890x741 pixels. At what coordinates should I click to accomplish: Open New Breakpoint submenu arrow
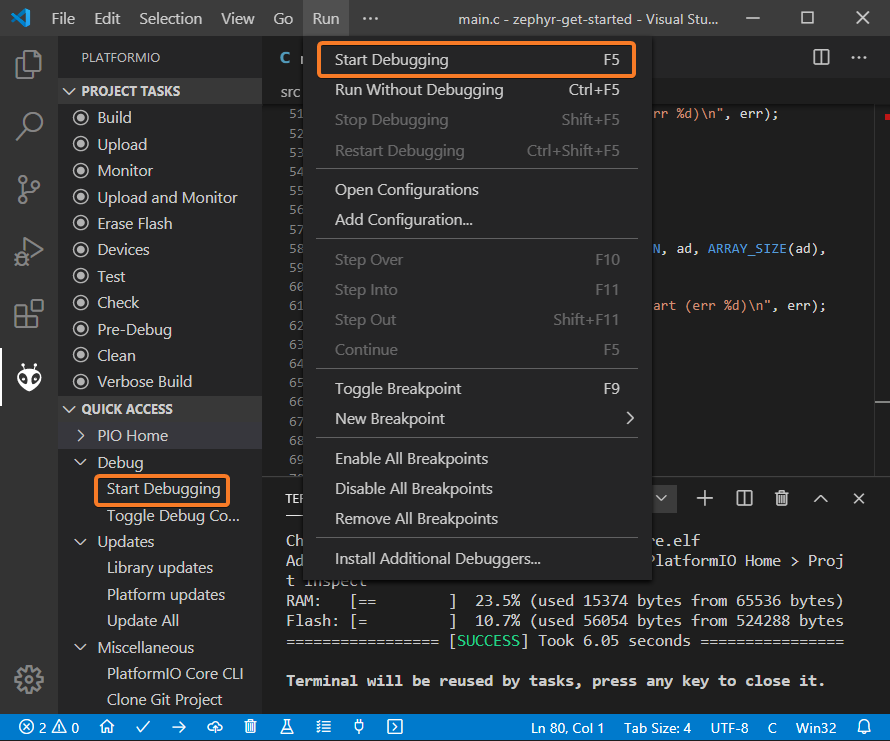tap(629, 418)
